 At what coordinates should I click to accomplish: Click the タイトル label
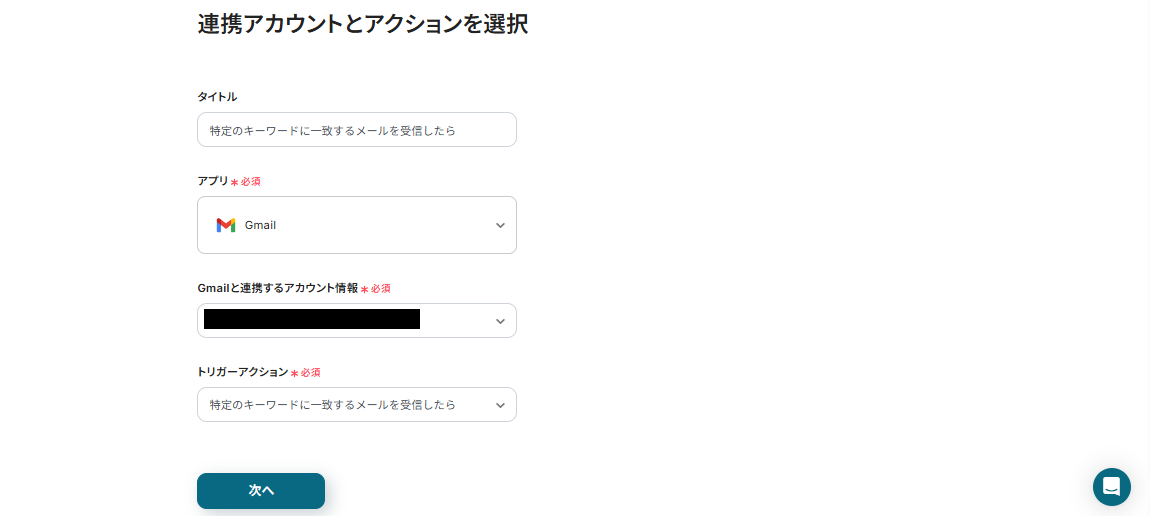coord(217,97)
